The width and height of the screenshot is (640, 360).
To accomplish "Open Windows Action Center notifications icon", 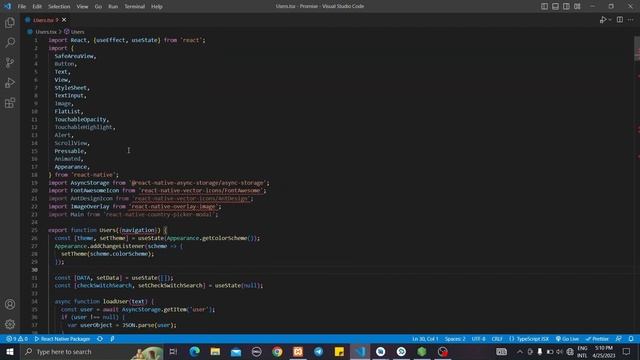I will pos(627,351).
